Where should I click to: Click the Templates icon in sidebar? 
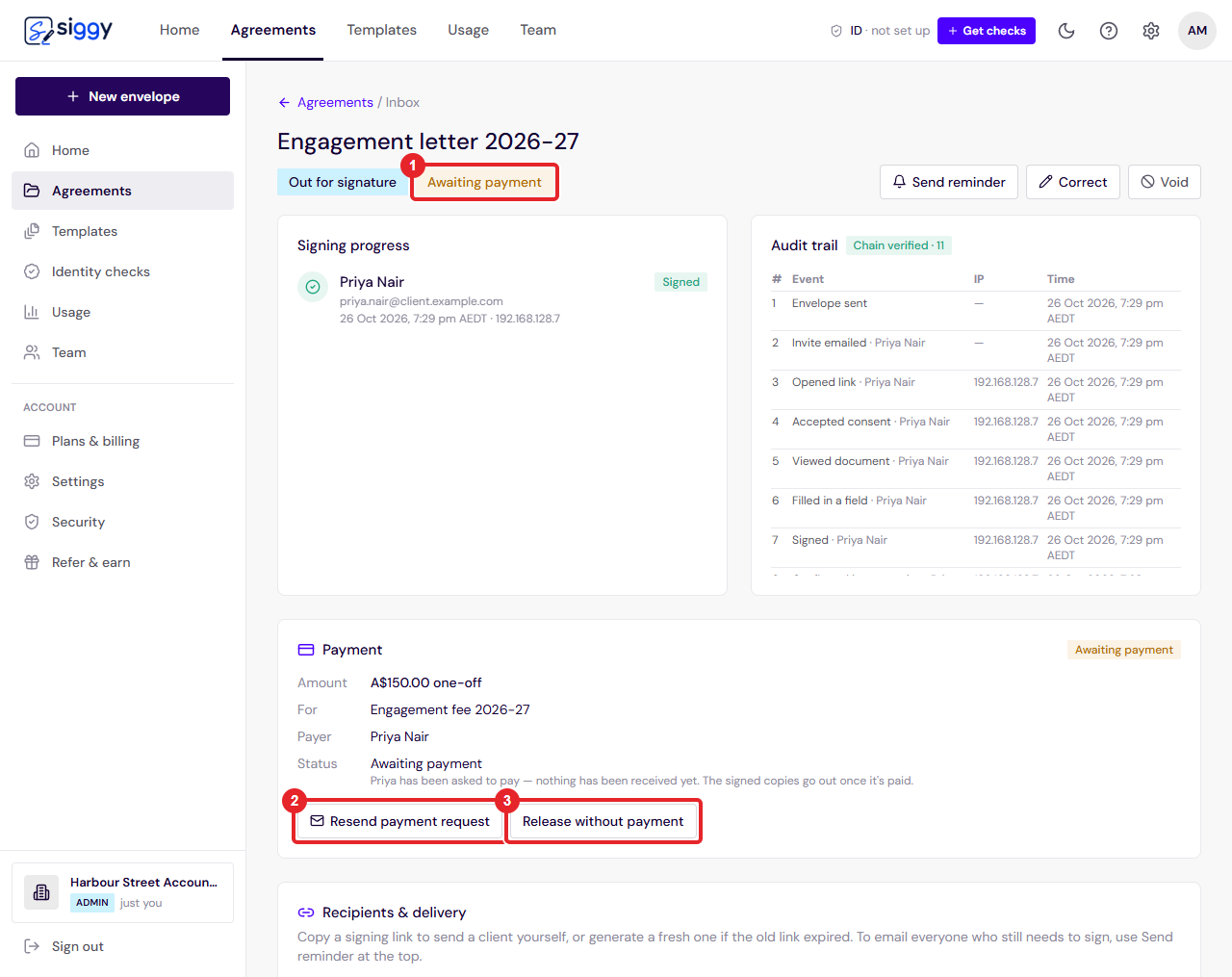(32, 231)
